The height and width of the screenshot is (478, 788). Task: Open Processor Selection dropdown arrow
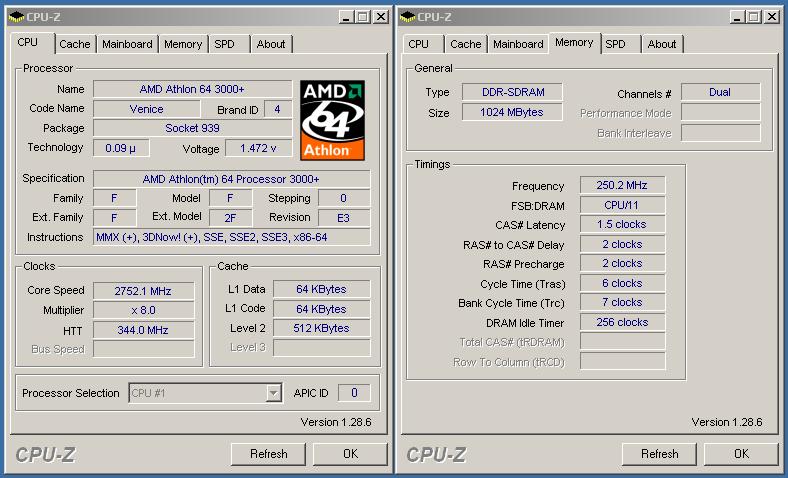click(x=273, y=393)
